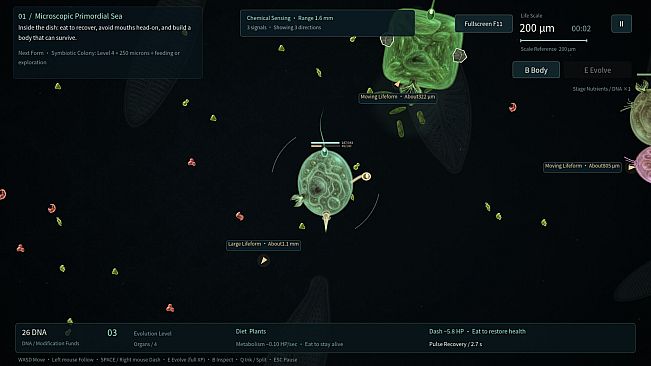Click the E Evolve (full XP) hint

[186, 360]
